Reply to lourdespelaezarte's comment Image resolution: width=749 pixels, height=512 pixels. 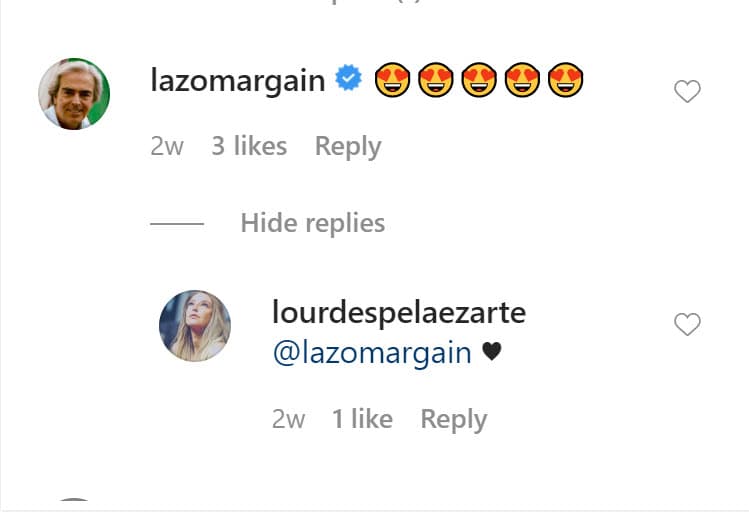[x=454, y=420]
